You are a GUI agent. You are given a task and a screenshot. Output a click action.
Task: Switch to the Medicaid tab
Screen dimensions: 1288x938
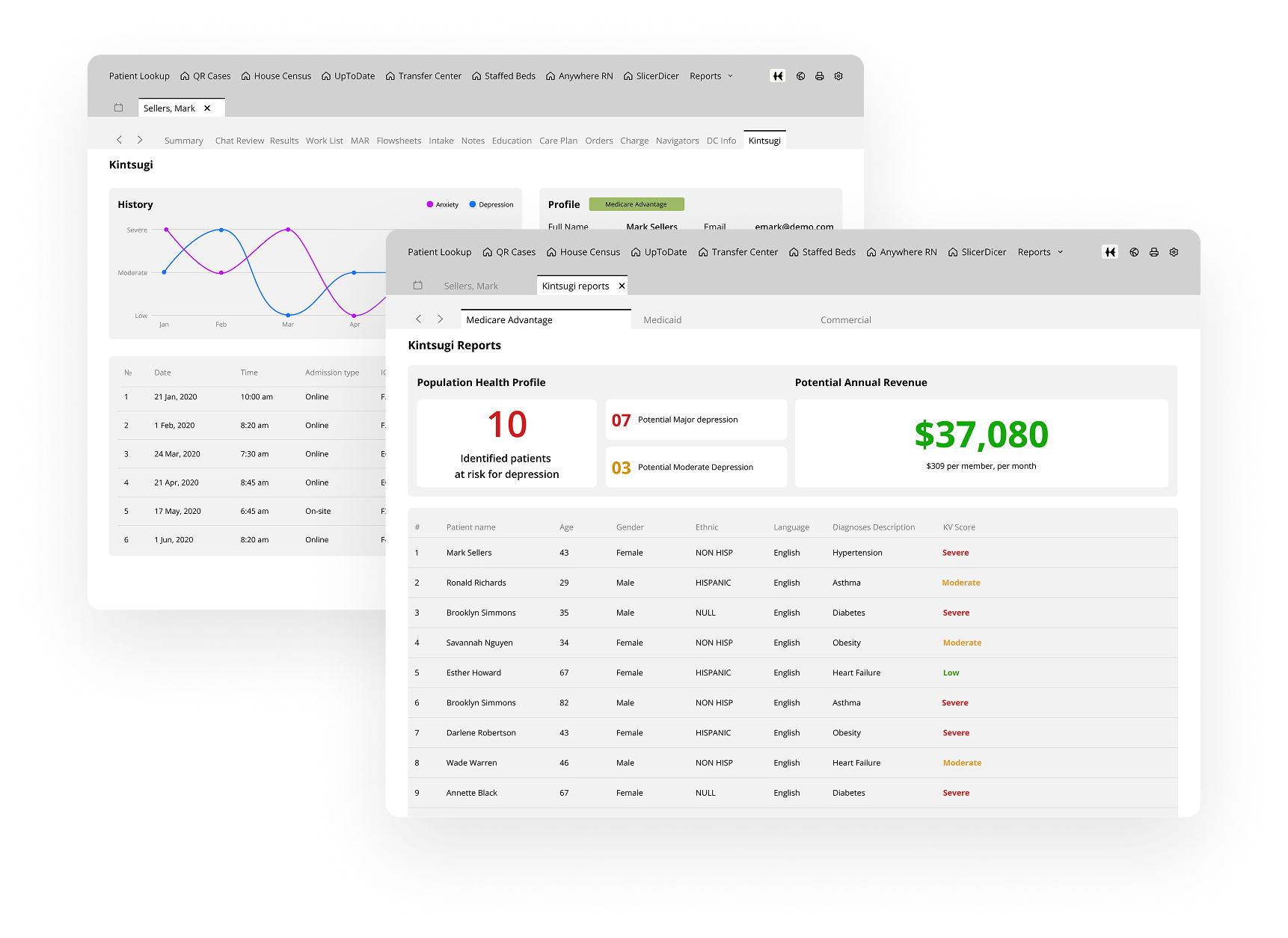[663, 319]
